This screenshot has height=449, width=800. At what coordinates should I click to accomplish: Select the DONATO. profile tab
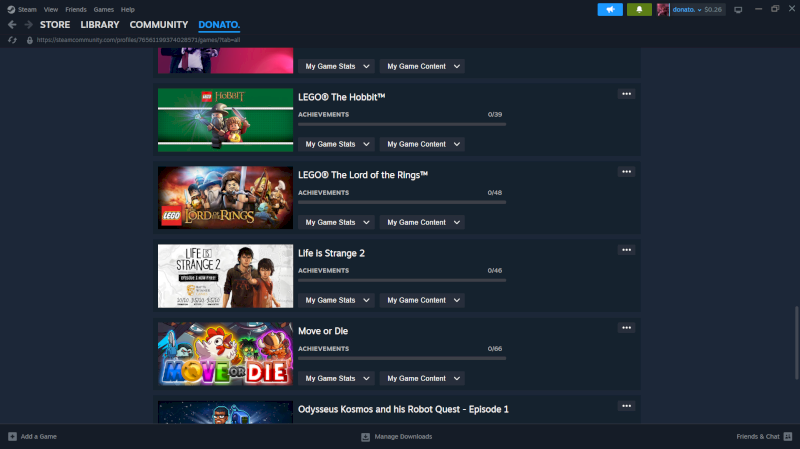tap(219, 24)
